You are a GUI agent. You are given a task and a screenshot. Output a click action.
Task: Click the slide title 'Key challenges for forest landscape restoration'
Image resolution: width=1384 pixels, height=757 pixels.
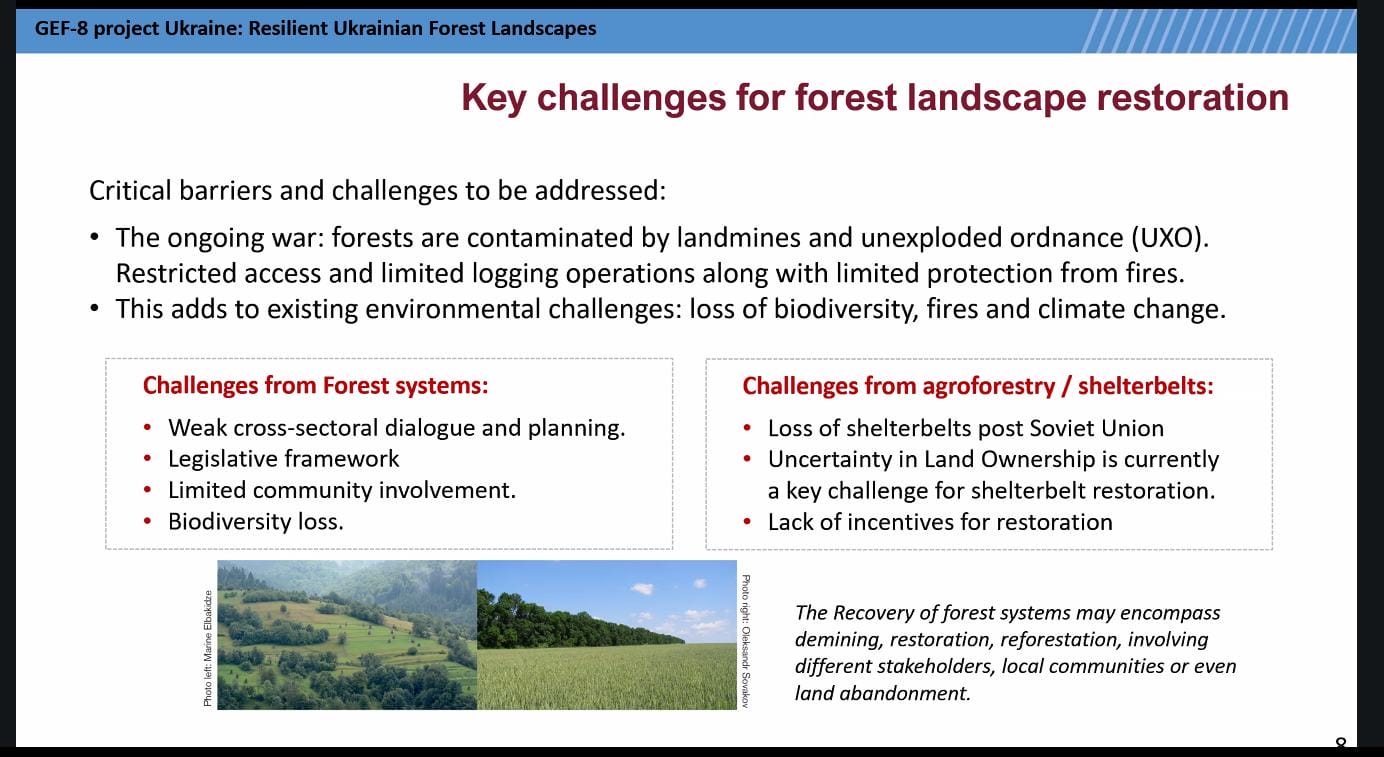point(874,98)
